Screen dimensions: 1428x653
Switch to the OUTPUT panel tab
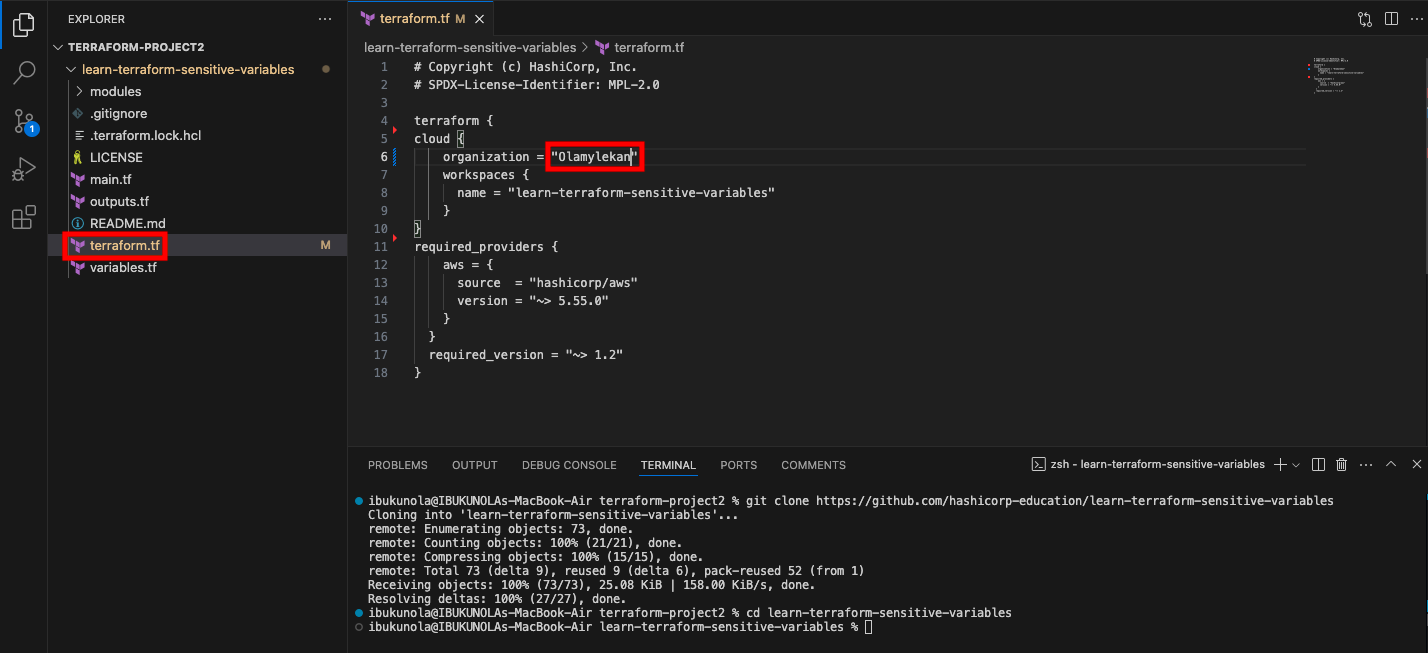(x=474, y=465)
